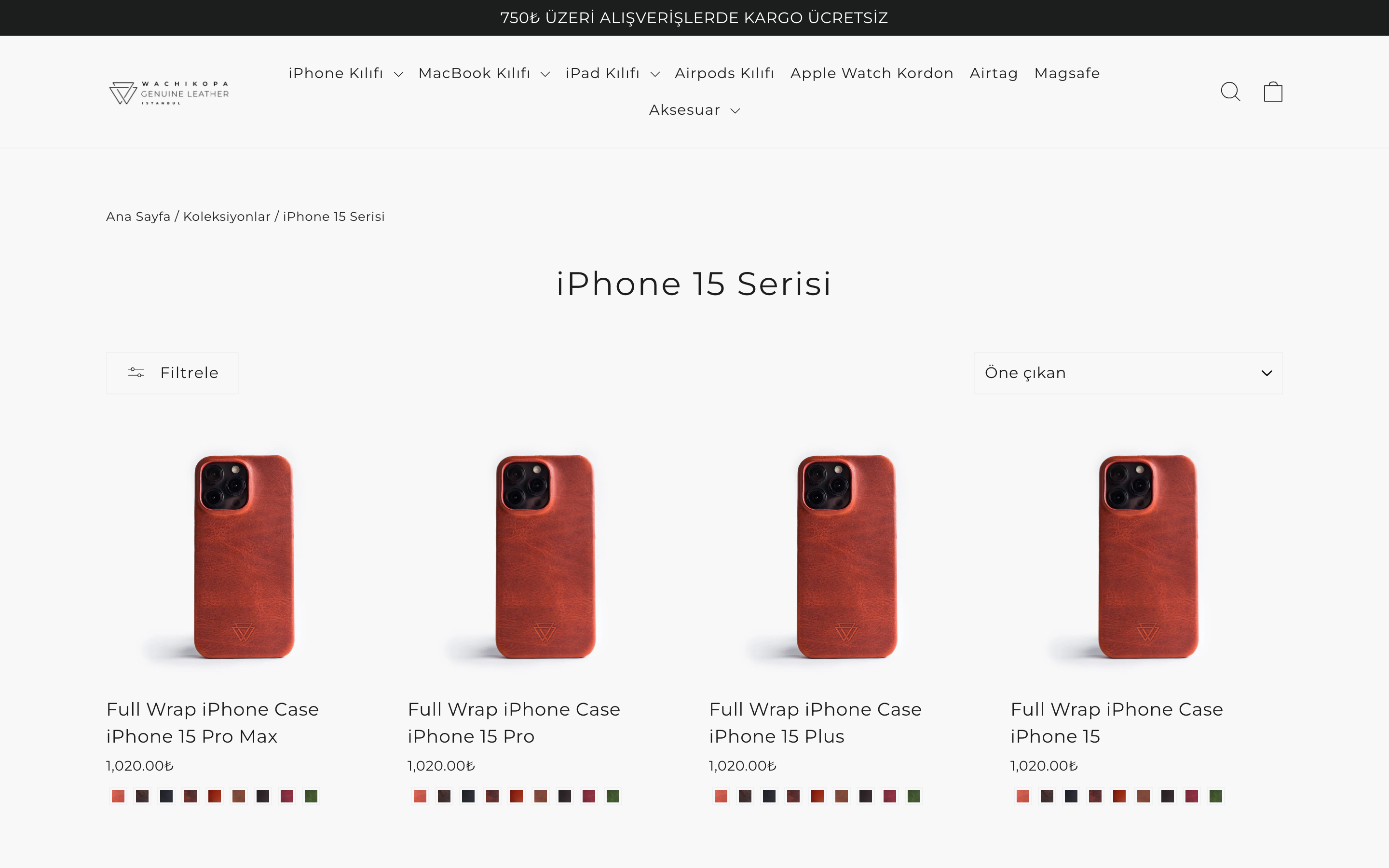Screen dimensions: 1389x868
Task: Click the Wachikopa Genuine Leather logo
Action: pyautogui.click(x=169, y=93)
